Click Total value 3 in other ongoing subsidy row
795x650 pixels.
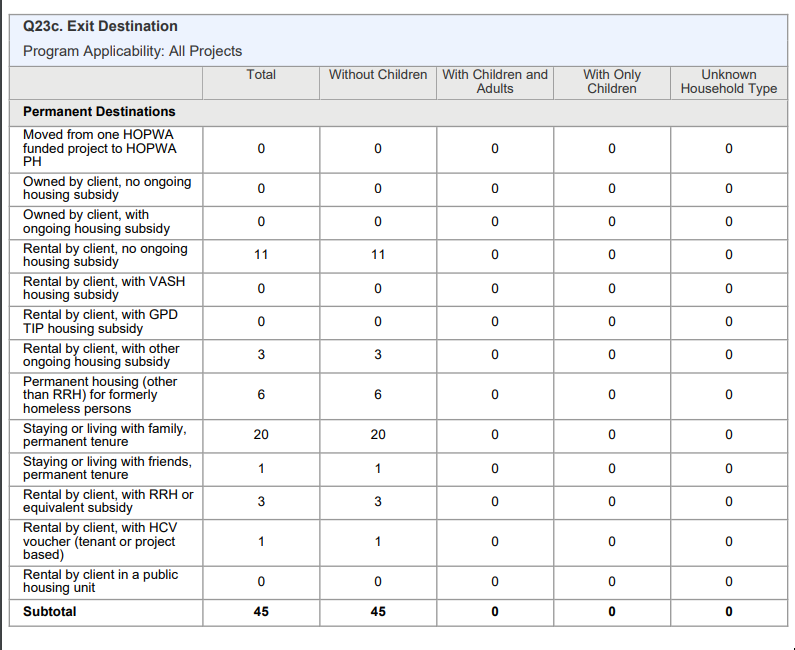click(x=261, y=354)
